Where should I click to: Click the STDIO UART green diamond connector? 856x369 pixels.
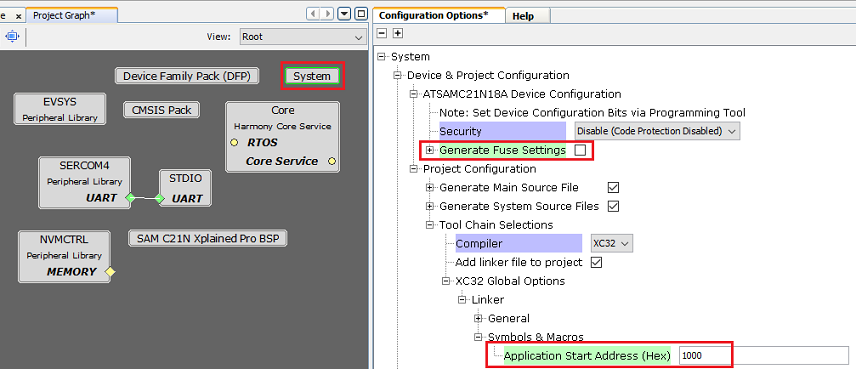pyautogui.click(x=159, y=199)
